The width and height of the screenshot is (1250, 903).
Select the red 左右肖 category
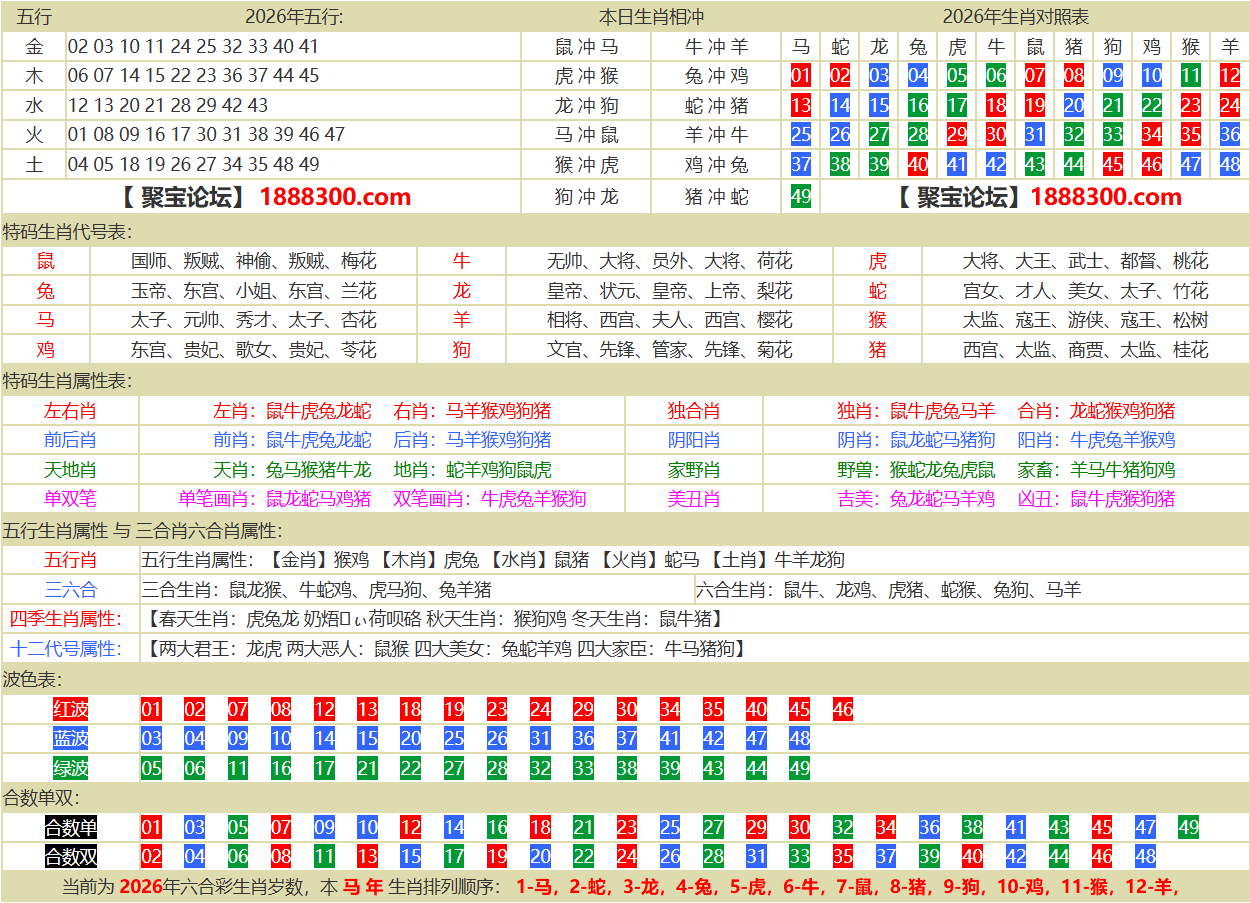70,411
